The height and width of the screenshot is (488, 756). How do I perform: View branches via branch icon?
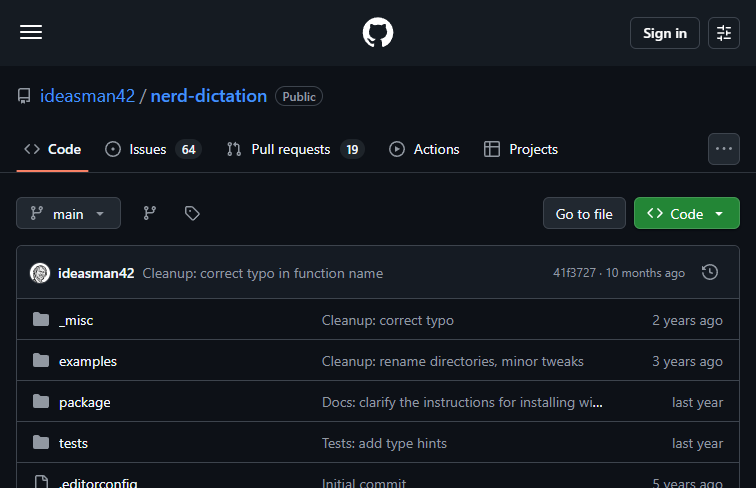pos(149,213)
